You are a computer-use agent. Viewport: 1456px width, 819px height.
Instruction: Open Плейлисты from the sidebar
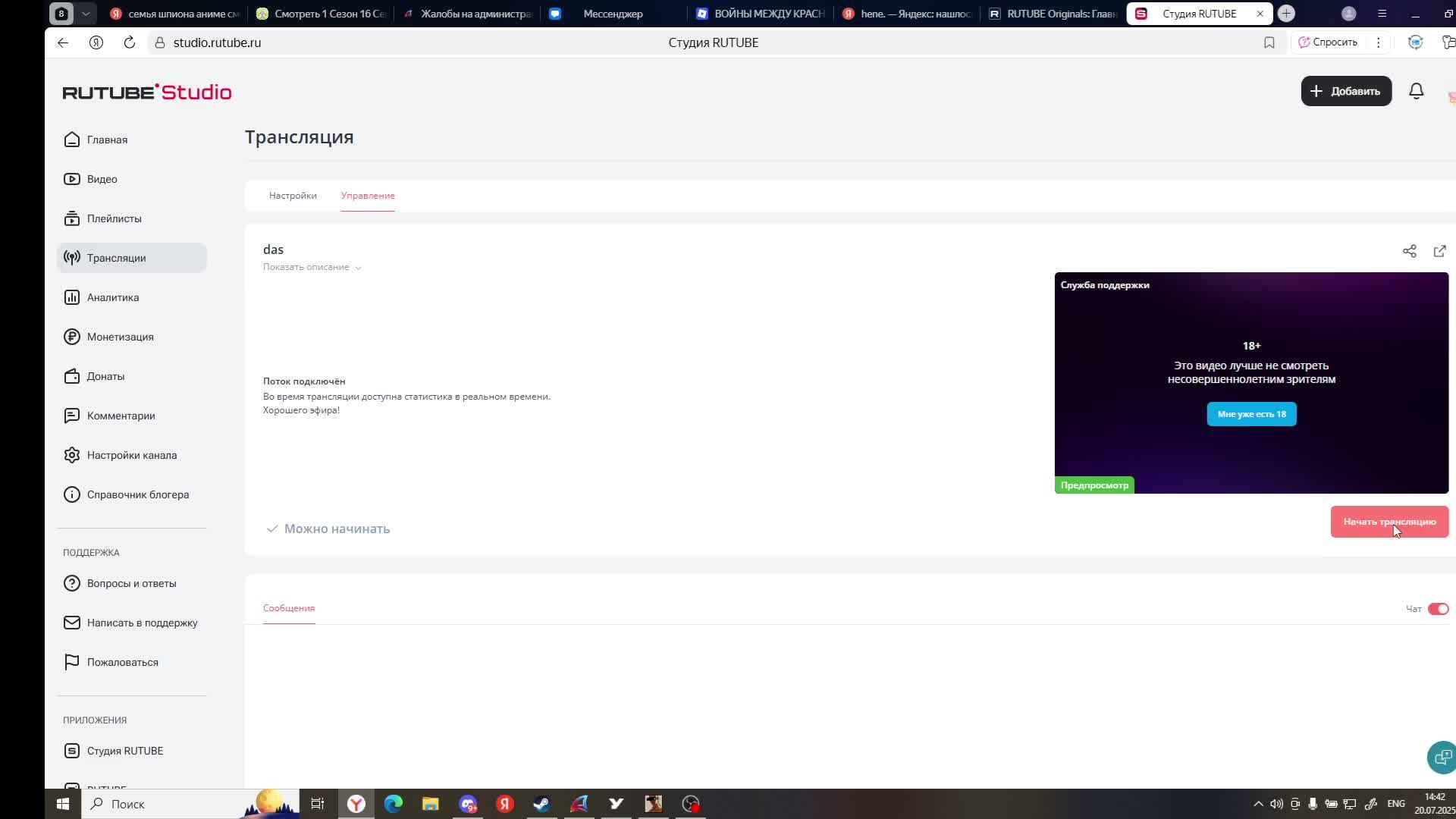point(114,218)
